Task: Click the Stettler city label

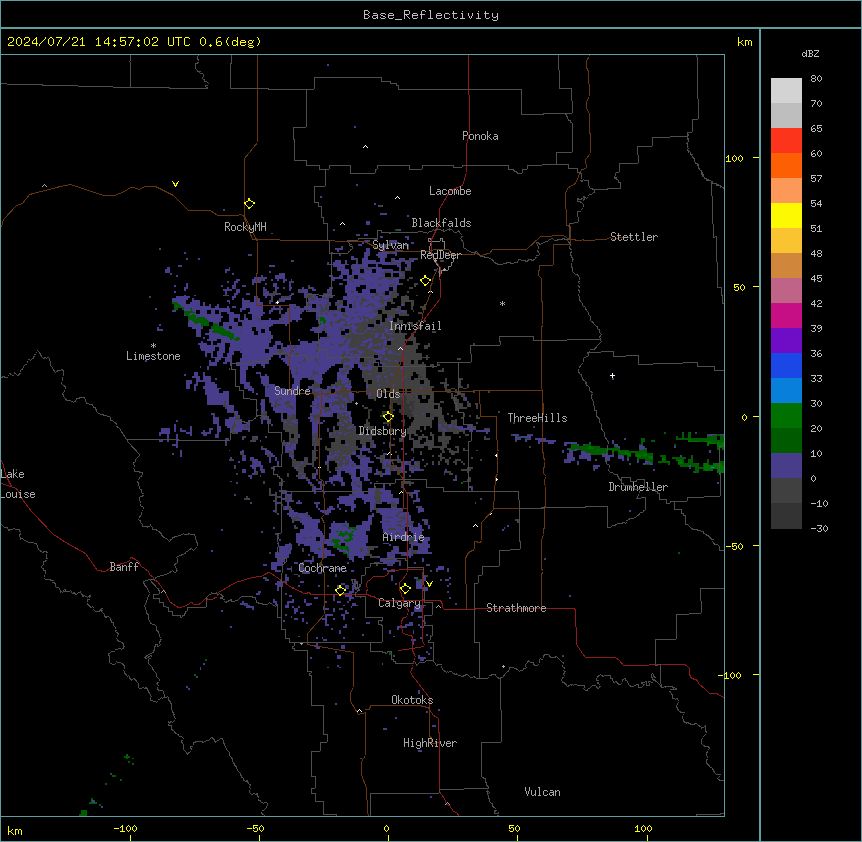Action: click(634, 237)
